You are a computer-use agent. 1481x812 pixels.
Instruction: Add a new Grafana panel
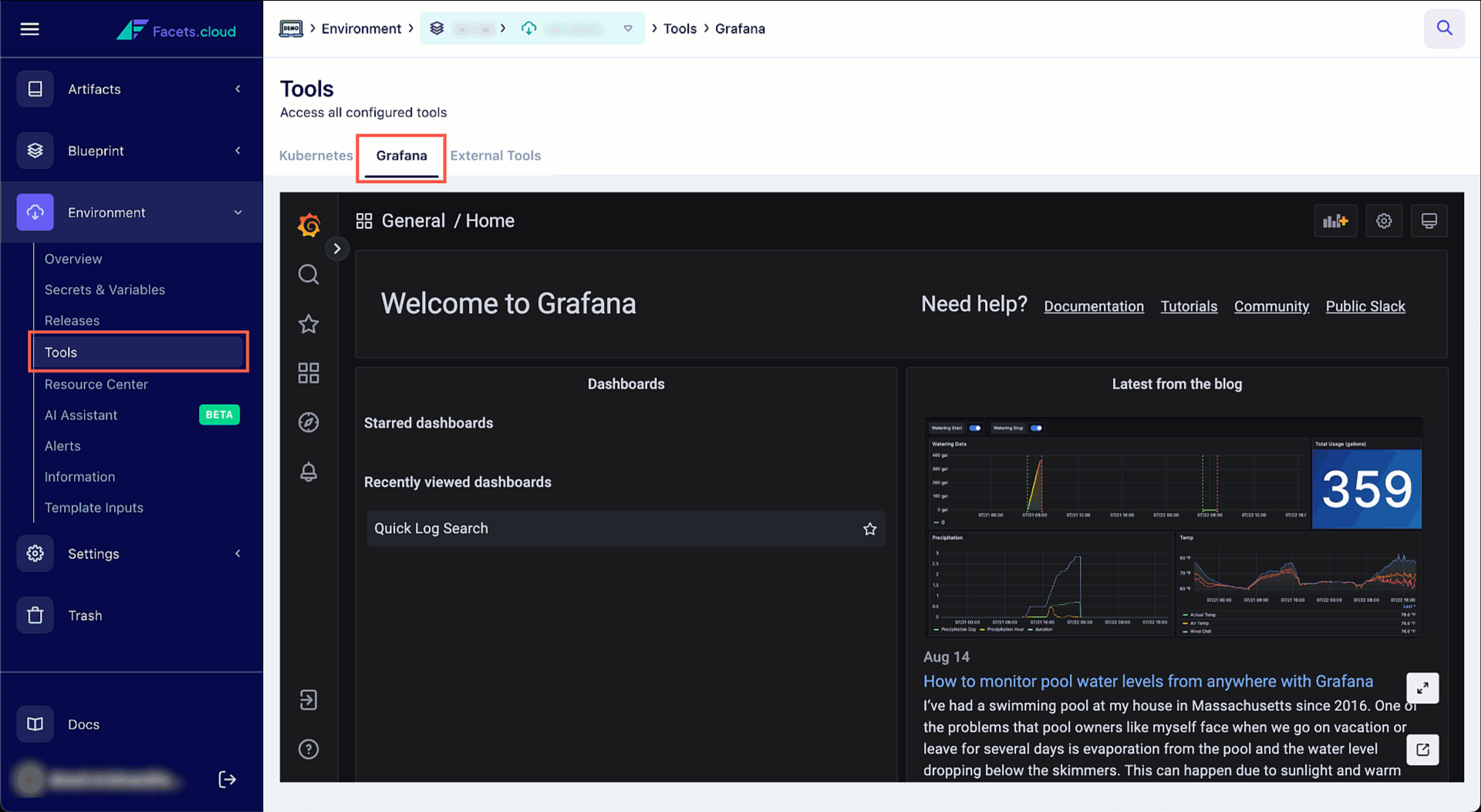coord(1335,221)
